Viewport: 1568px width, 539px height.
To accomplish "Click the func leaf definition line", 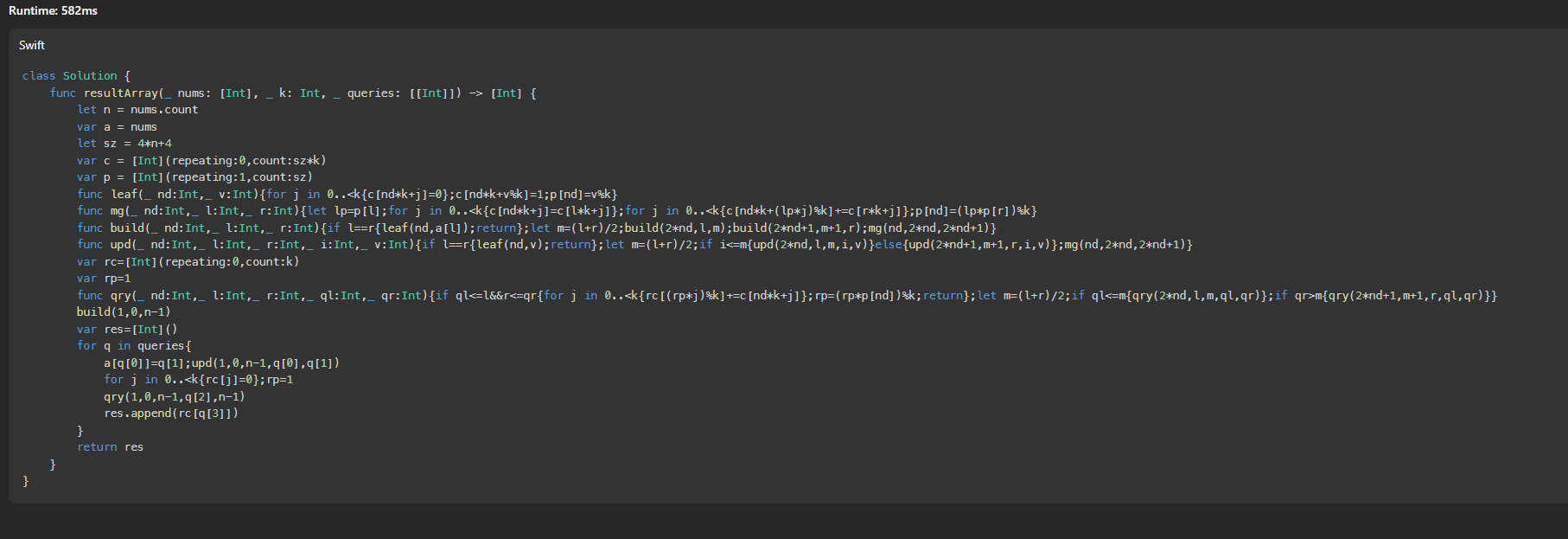I will point(347,195).
